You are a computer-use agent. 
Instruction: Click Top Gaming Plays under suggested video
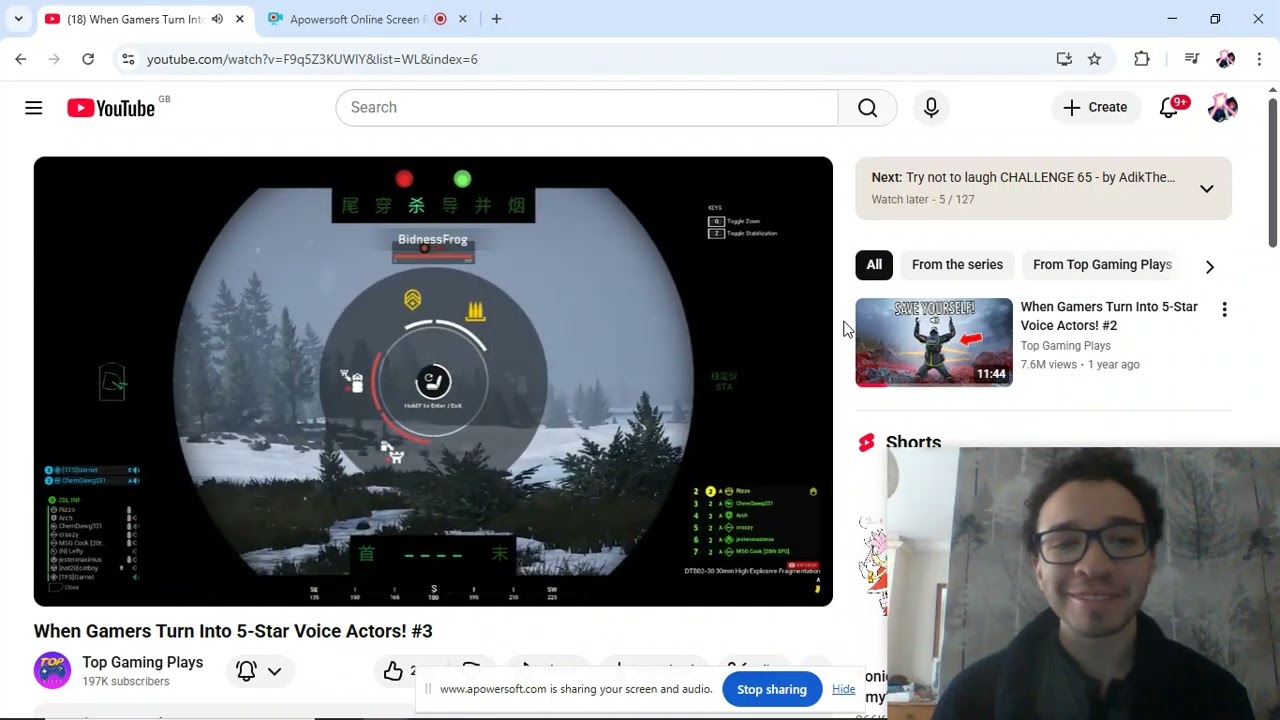(1065, 346)
